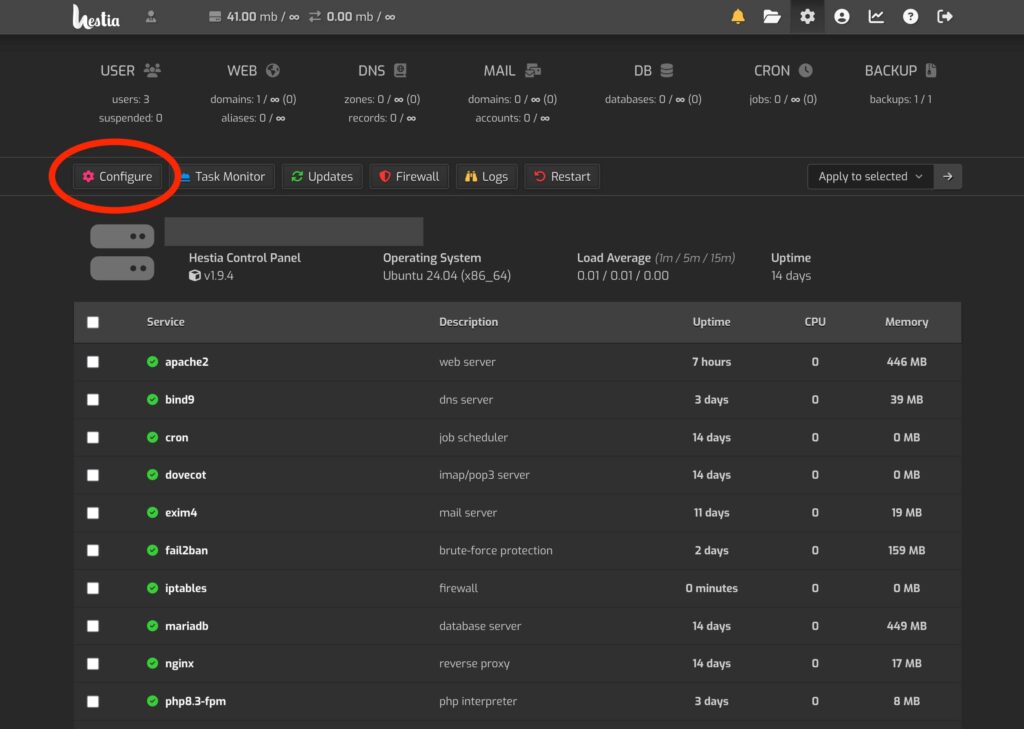Screen dimensions: 1024x729
Task: View the server Logs
Action: (487, 176)
